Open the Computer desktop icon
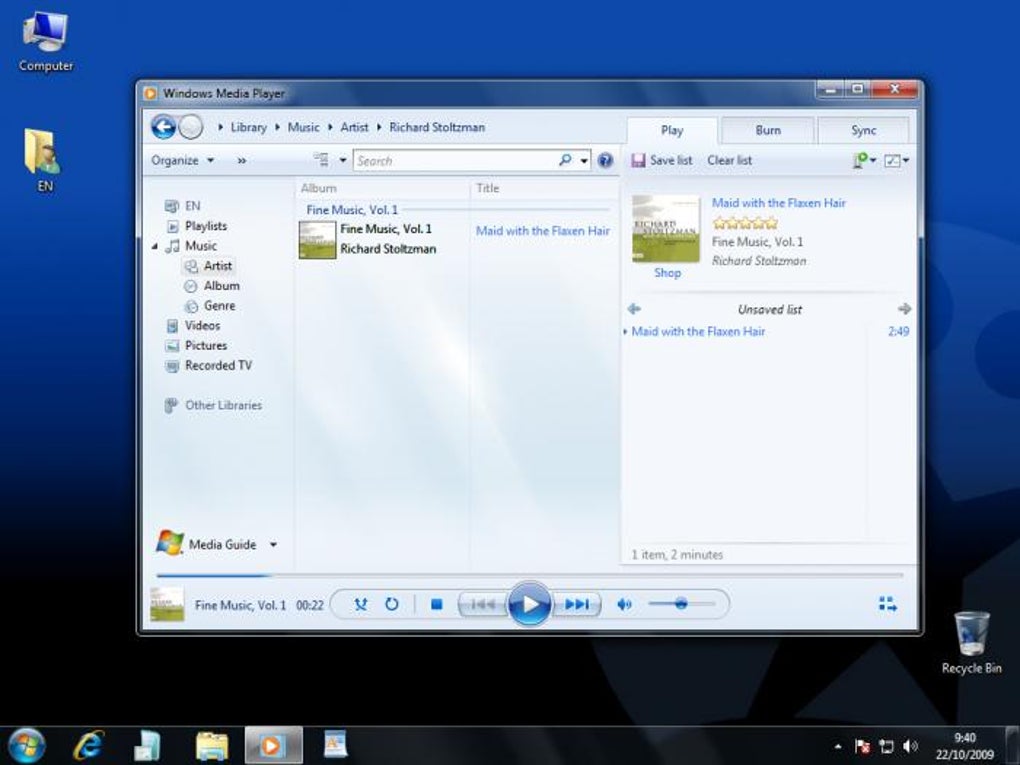Screen dimensions: 1020x765 coord(46,41)
